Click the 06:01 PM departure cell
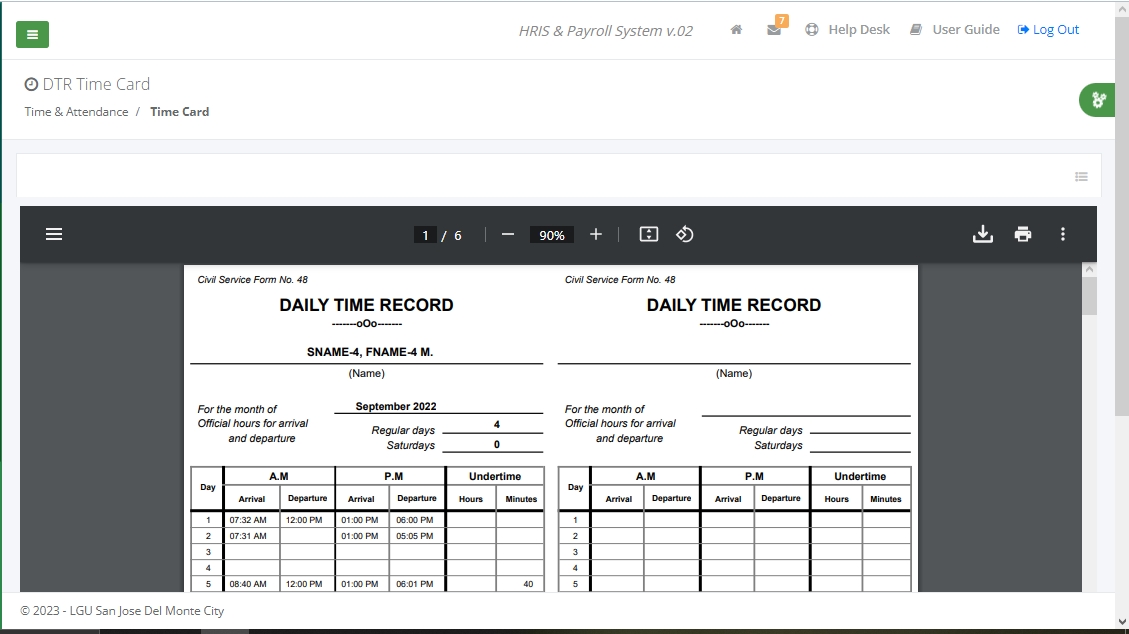 coord(417,584)
